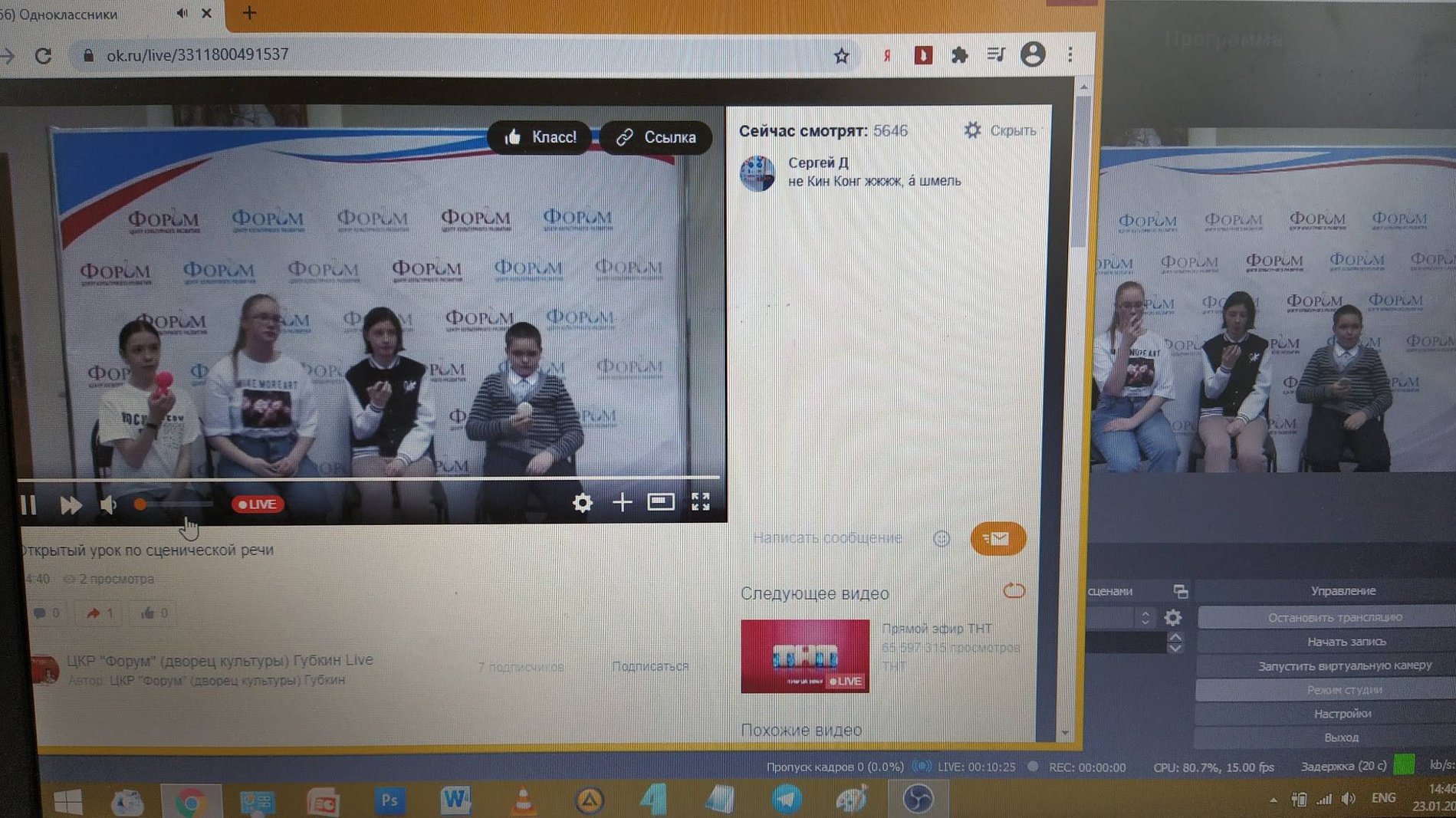The height and width of the screenshot is (818, 1456).
Task: Mute the video player volume
Action: [108, 504]
